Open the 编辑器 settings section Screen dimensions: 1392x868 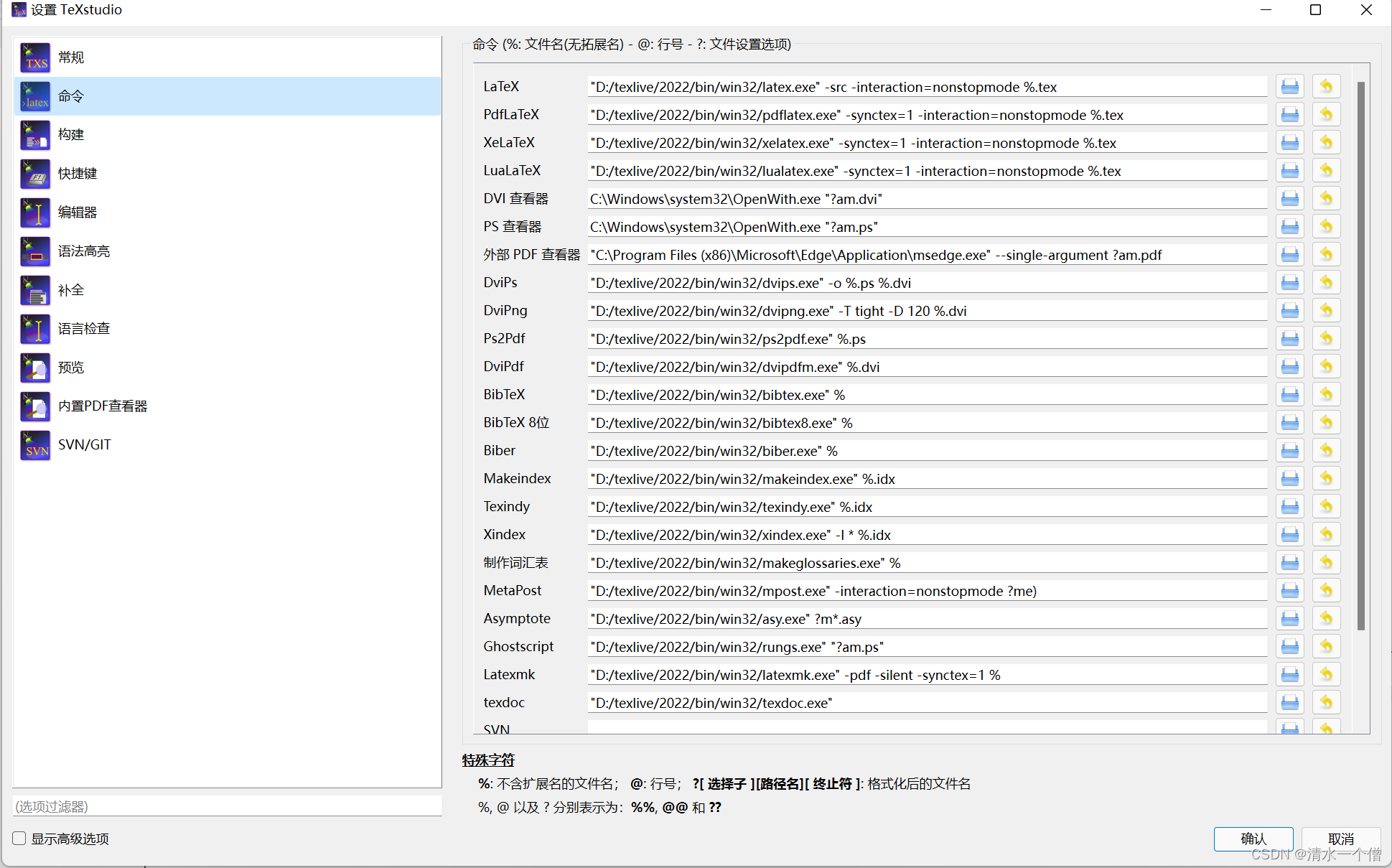click(x=78, y=213)
